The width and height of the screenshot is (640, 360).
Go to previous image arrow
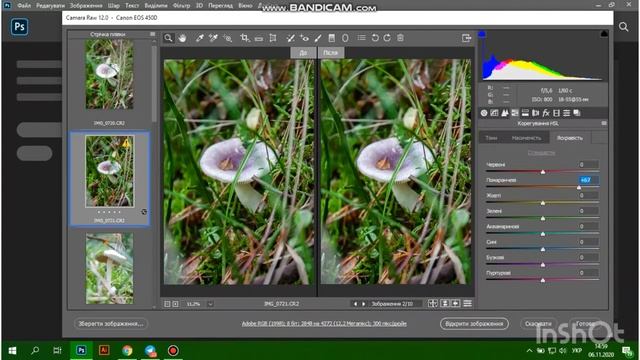point(355,304)
